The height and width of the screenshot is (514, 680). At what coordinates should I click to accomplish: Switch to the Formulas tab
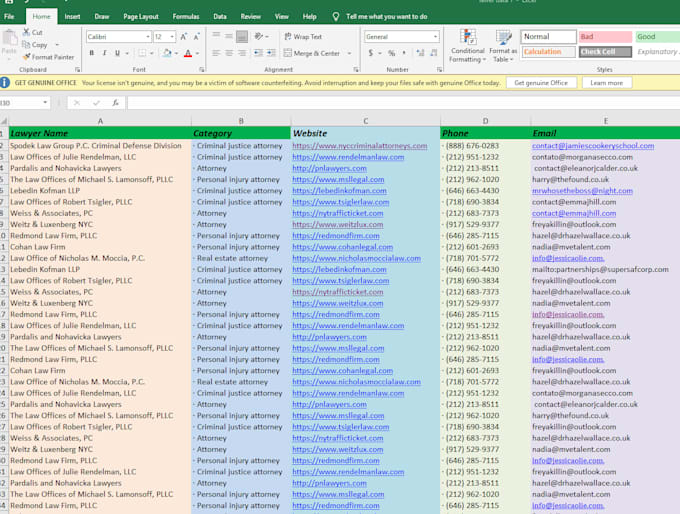[186, 16]
